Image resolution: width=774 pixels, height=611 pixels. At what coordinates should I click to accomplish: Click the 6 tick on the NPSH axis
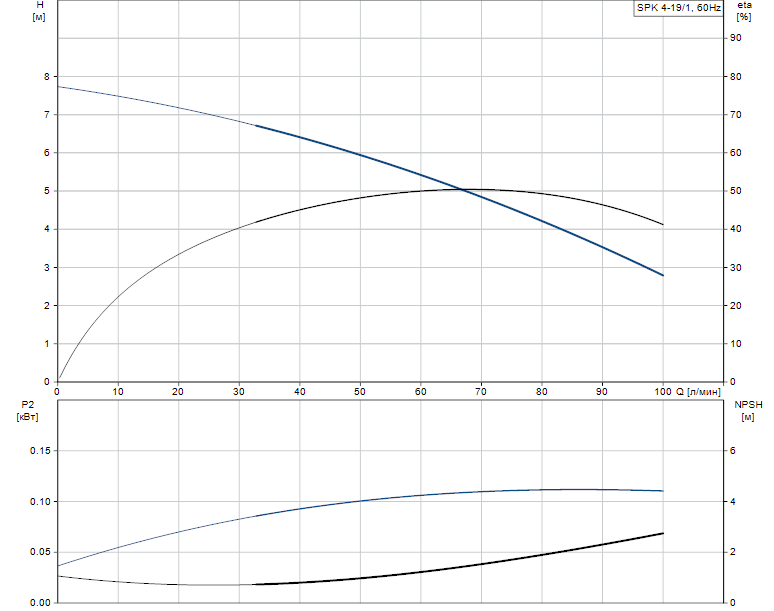[733, 451]
